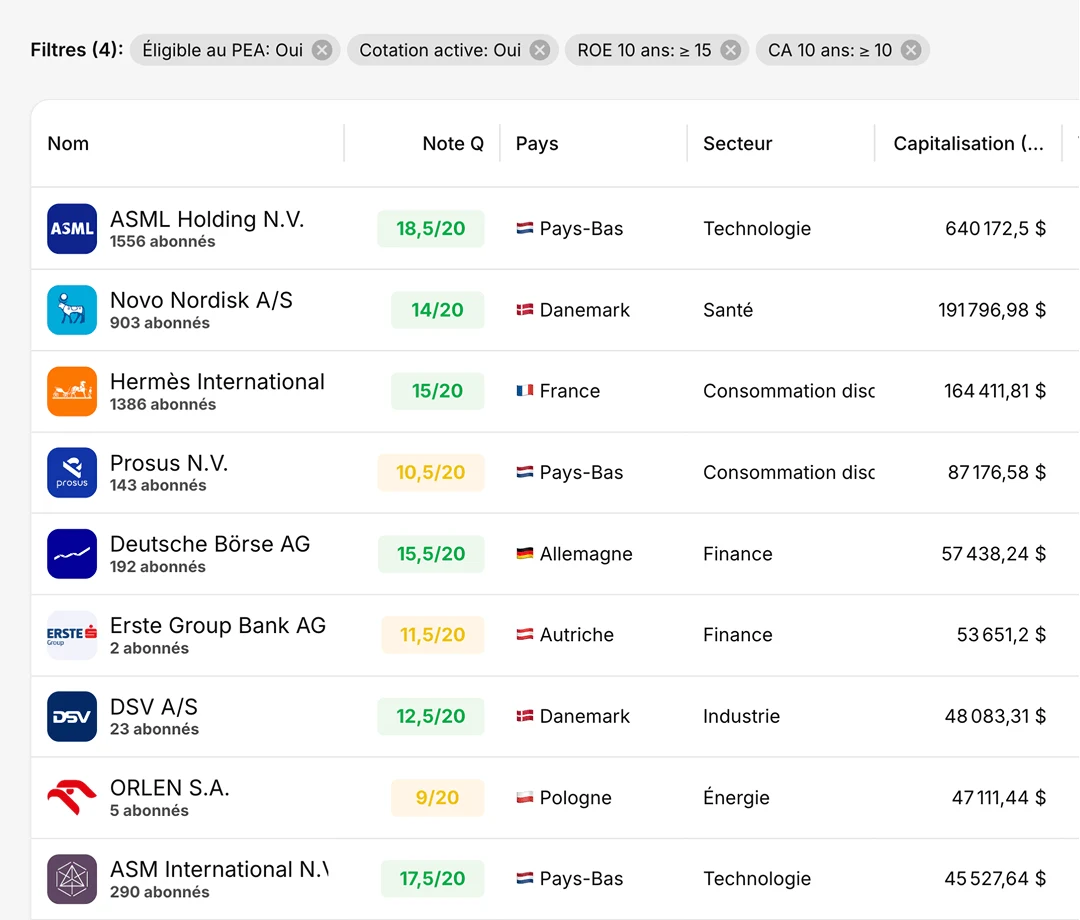Image resolution: width=1080 pixels, height=920 pixels.
Task: Click the Santé sector cell
Action: [x=728, y=310]
